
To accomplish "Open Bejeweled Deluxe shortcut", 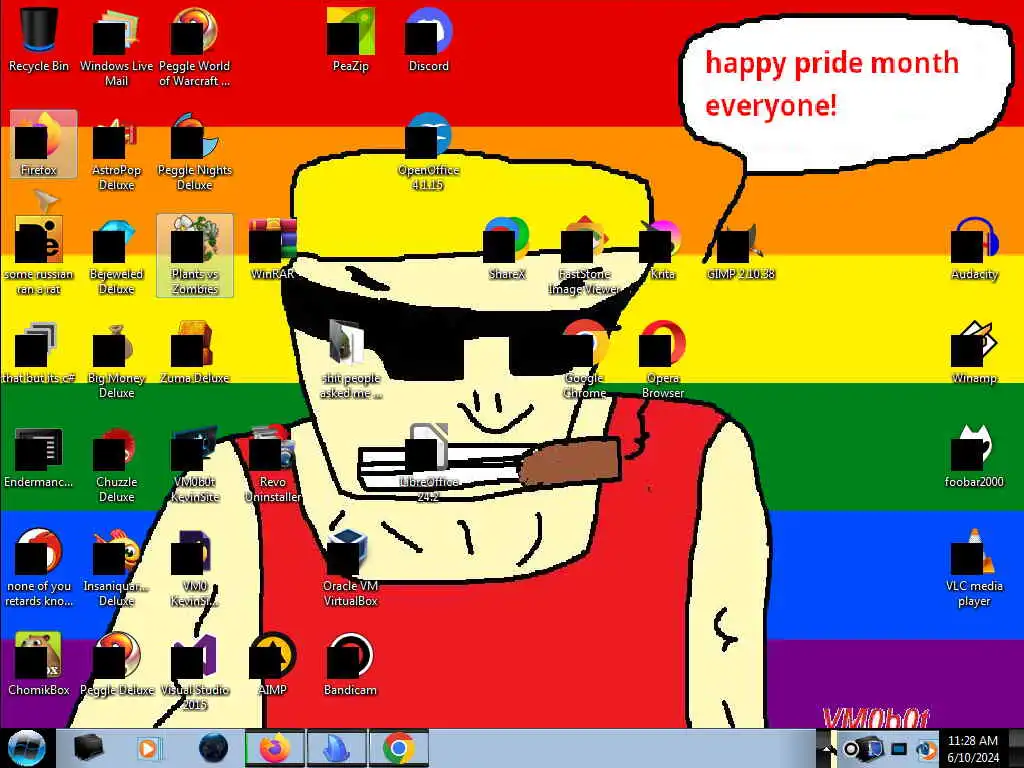I will pos(116,256).
